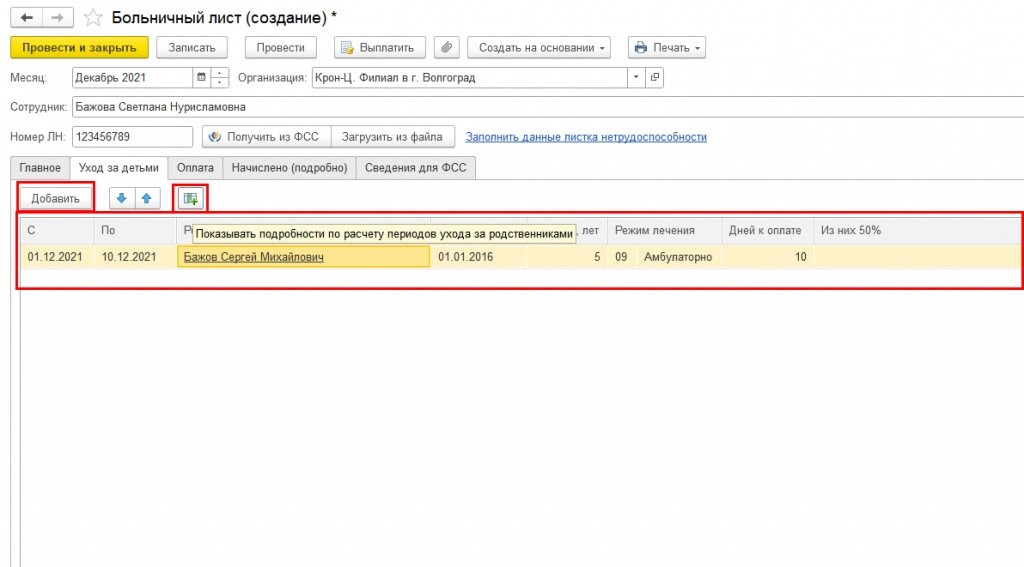Expand the Печать menu
The image size is (1024, 567).
click(x=666, y=47)
